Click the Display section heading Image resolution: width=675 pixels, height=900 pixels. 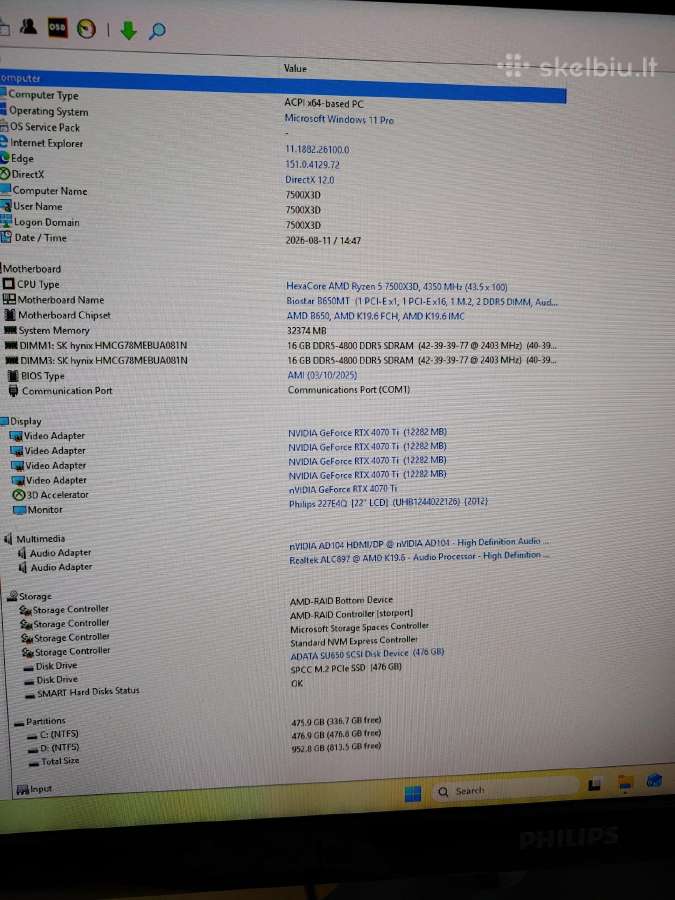click(x=26, y=421)
